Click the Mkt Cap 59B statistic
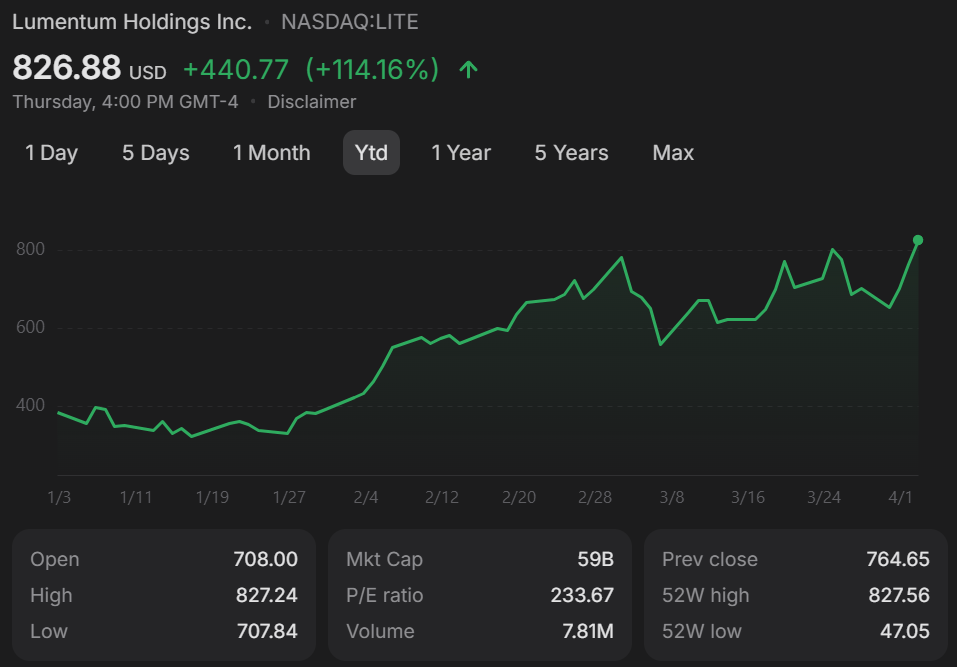Image resolution: width=957 pixels, height=667 pixels. point(479,559)
